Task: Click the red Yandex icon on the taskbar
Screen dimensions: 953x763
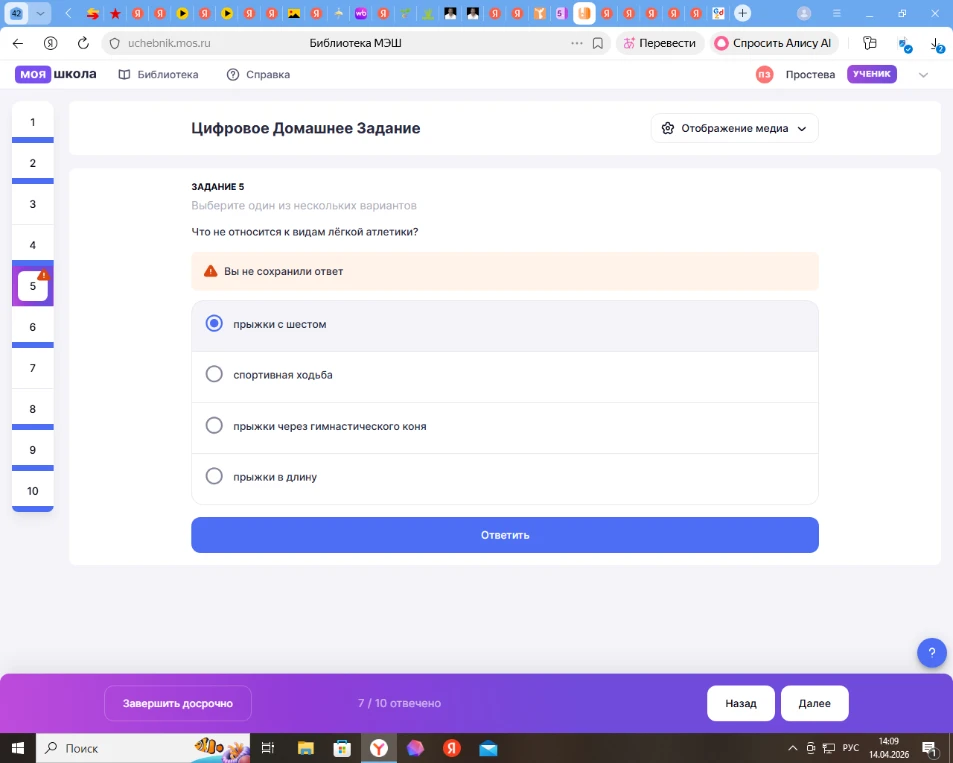Action: pyautogui.click(x=452, y=748)
